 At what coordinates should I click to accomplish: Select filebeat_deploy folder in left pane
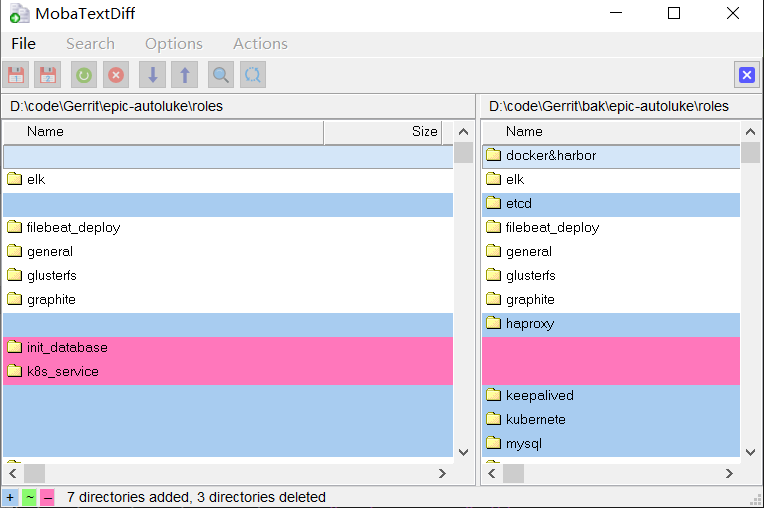228,228
